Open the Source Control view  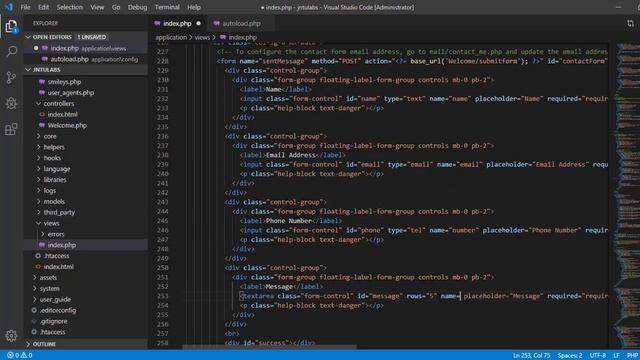point(11,78)
